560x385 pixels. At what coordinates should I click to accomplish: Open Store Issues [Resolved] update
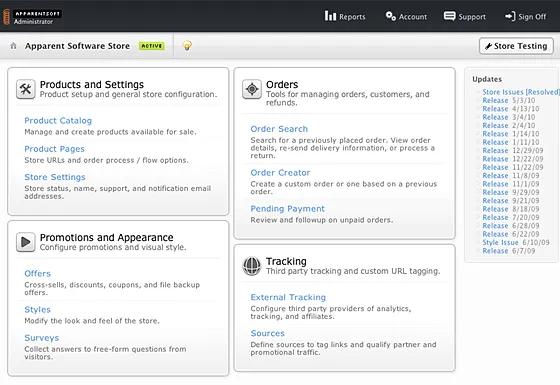pyautogui.click(x=521, y=92)
